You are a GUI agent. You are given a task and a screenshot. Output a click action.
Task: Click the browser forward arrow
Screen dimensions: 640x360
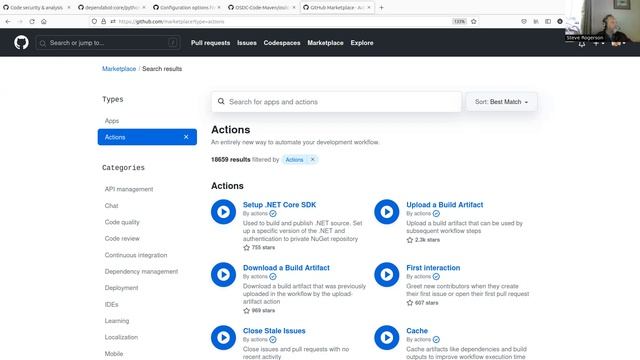[20, 21]
